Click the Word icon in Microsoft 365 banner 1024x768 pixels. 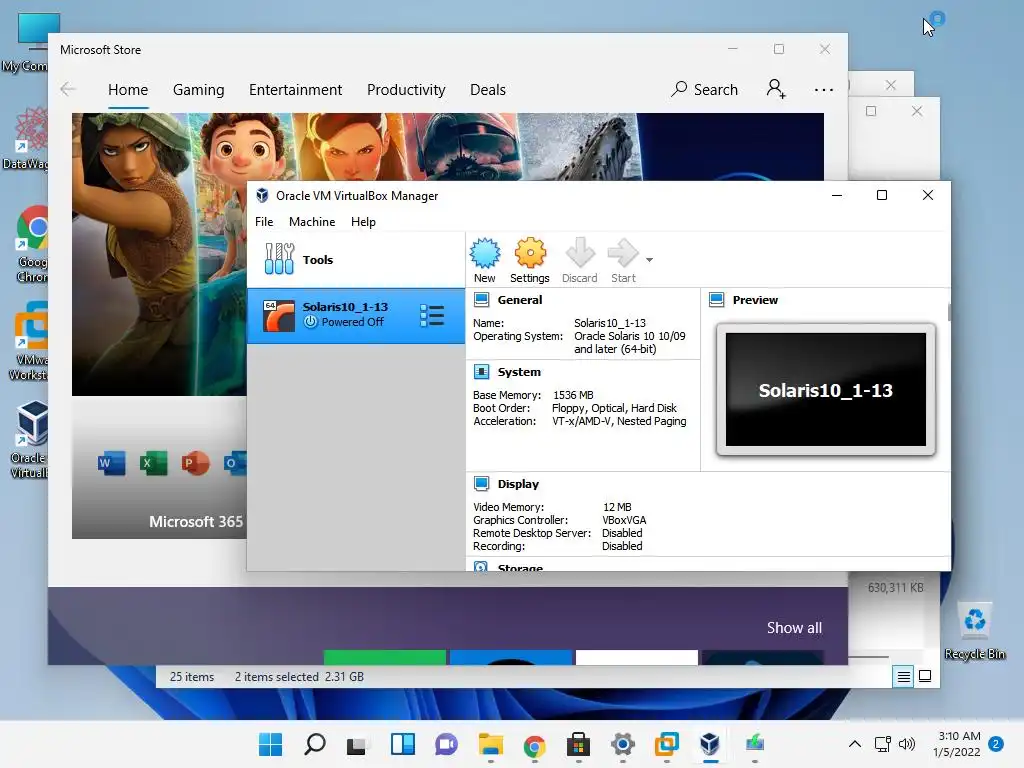point(111,464)
